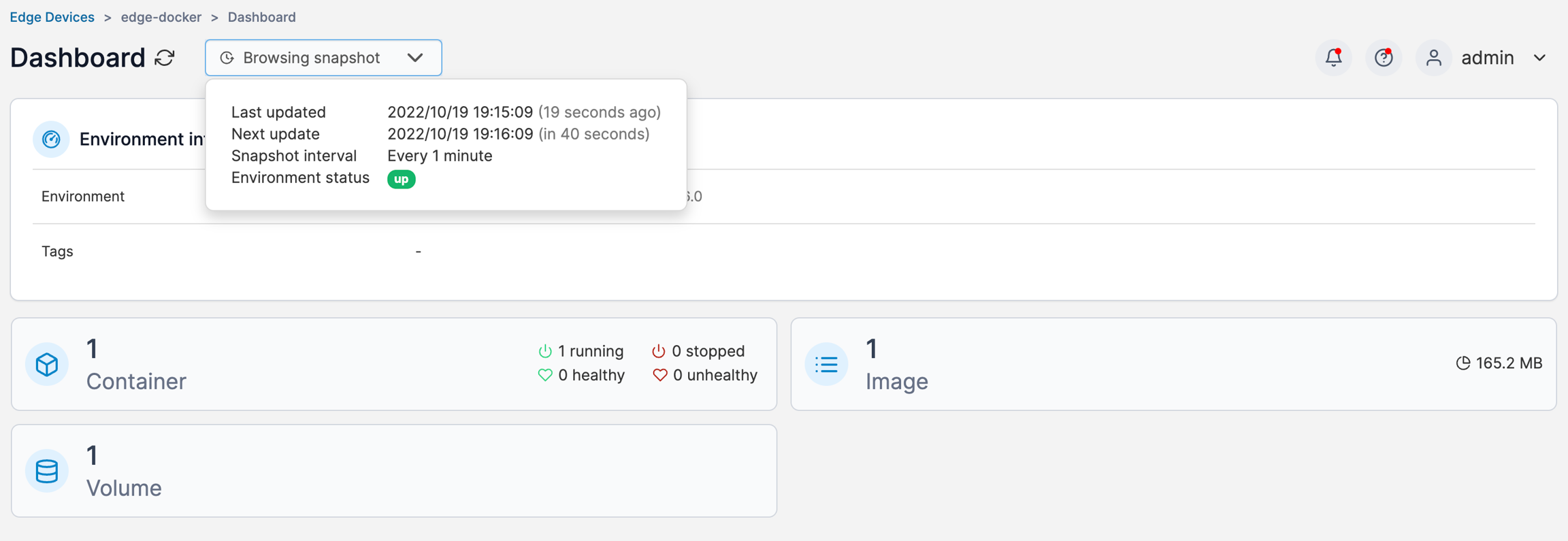Screen dimensions: 1568x541
Task: Open the Volume tile
Action: click(x=395, y=471)
